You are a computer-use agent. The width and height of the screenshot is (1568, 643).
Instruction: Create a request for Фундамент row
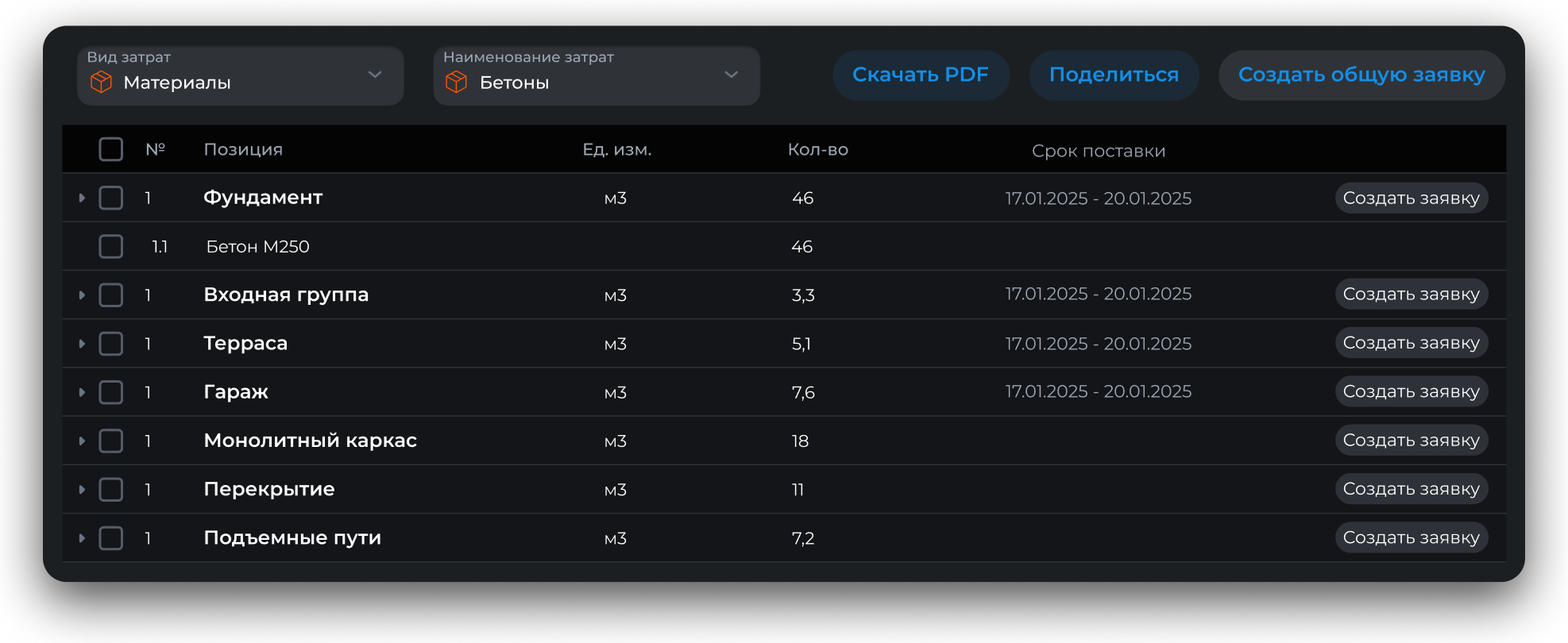coord(1411,198)
